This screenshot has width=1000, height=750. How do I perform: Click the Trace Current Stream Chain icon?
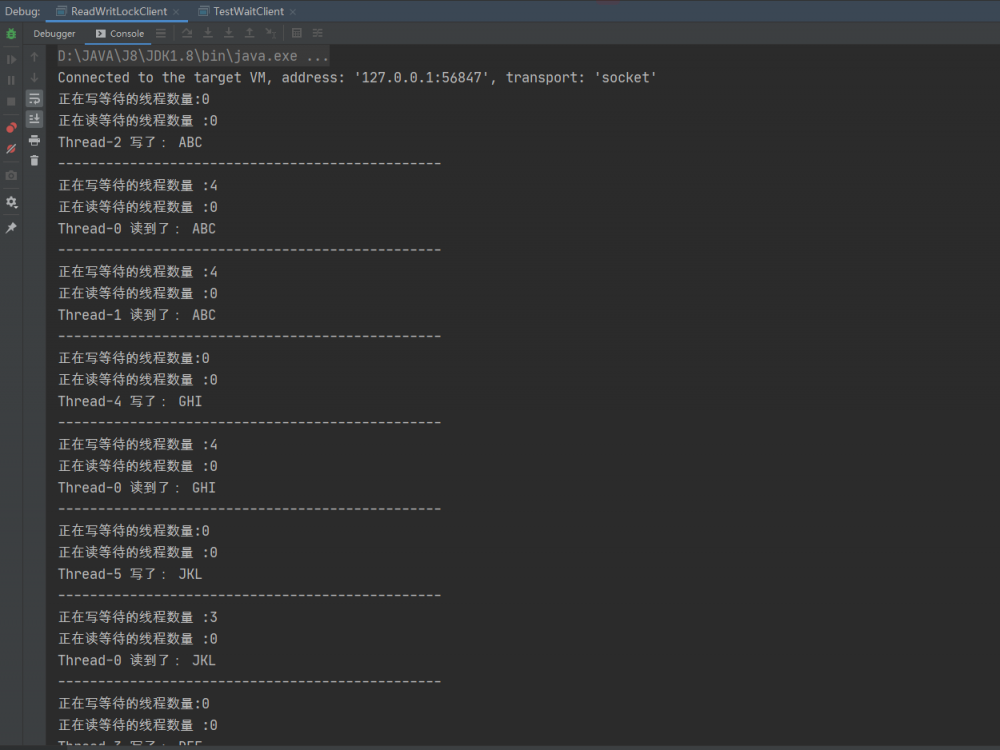317,33
